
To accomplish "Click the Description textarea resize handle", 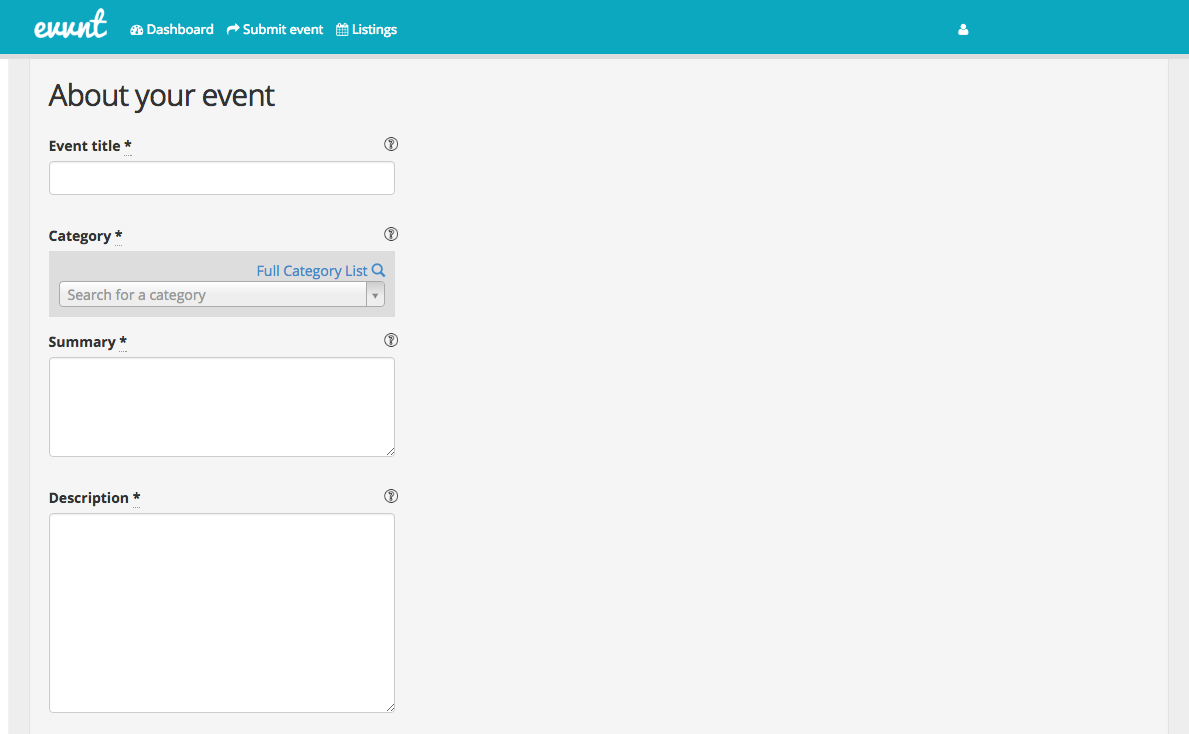I will [x=390, y=707].
